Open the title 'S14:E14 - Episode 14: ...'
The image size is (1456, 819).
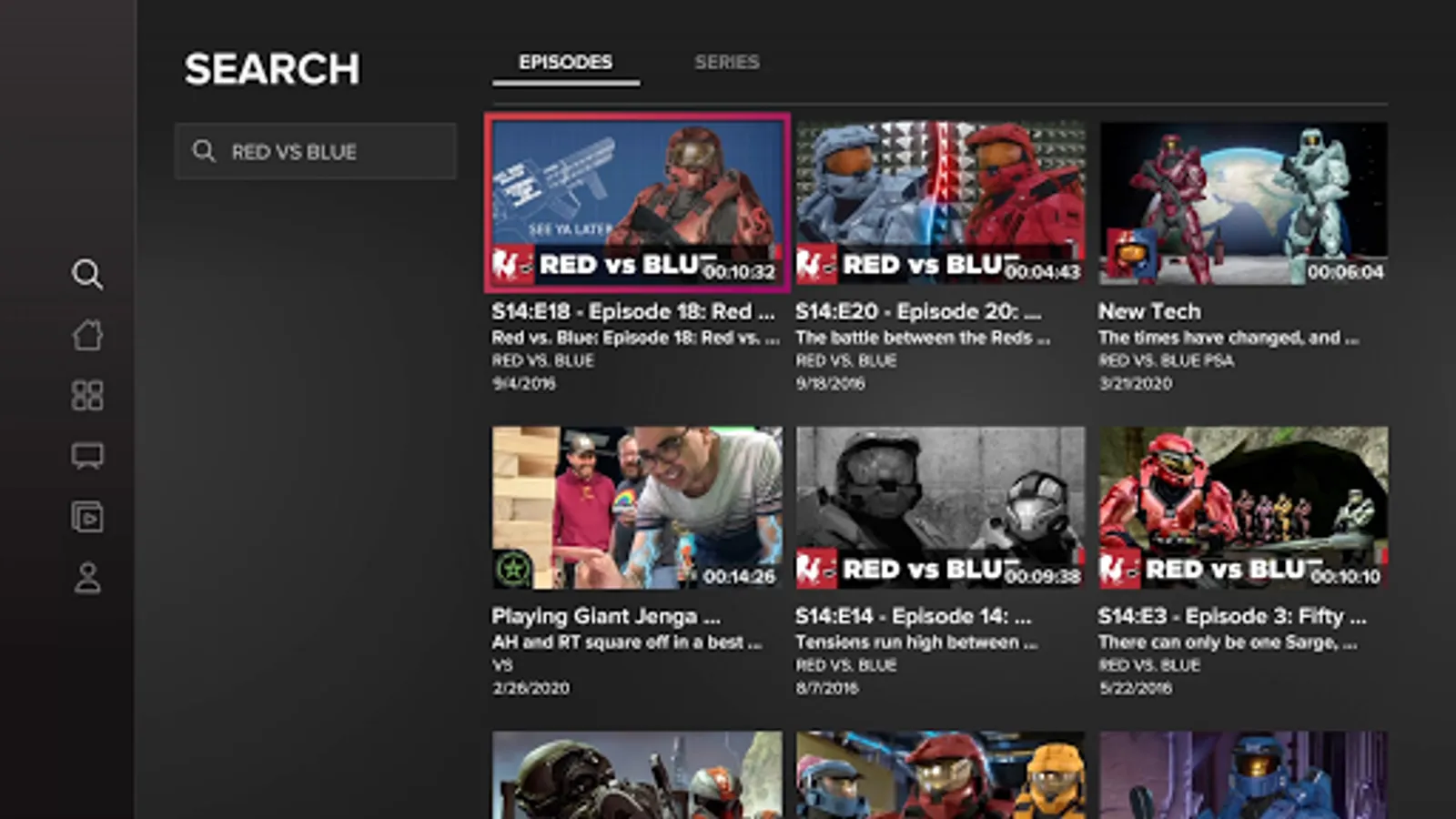914,616
